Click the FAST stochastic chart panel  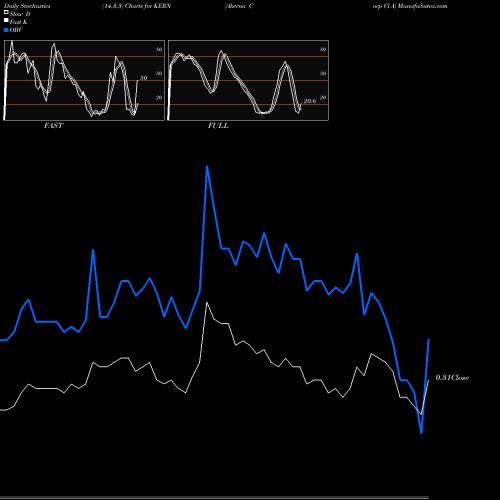[x=84, y=80]
